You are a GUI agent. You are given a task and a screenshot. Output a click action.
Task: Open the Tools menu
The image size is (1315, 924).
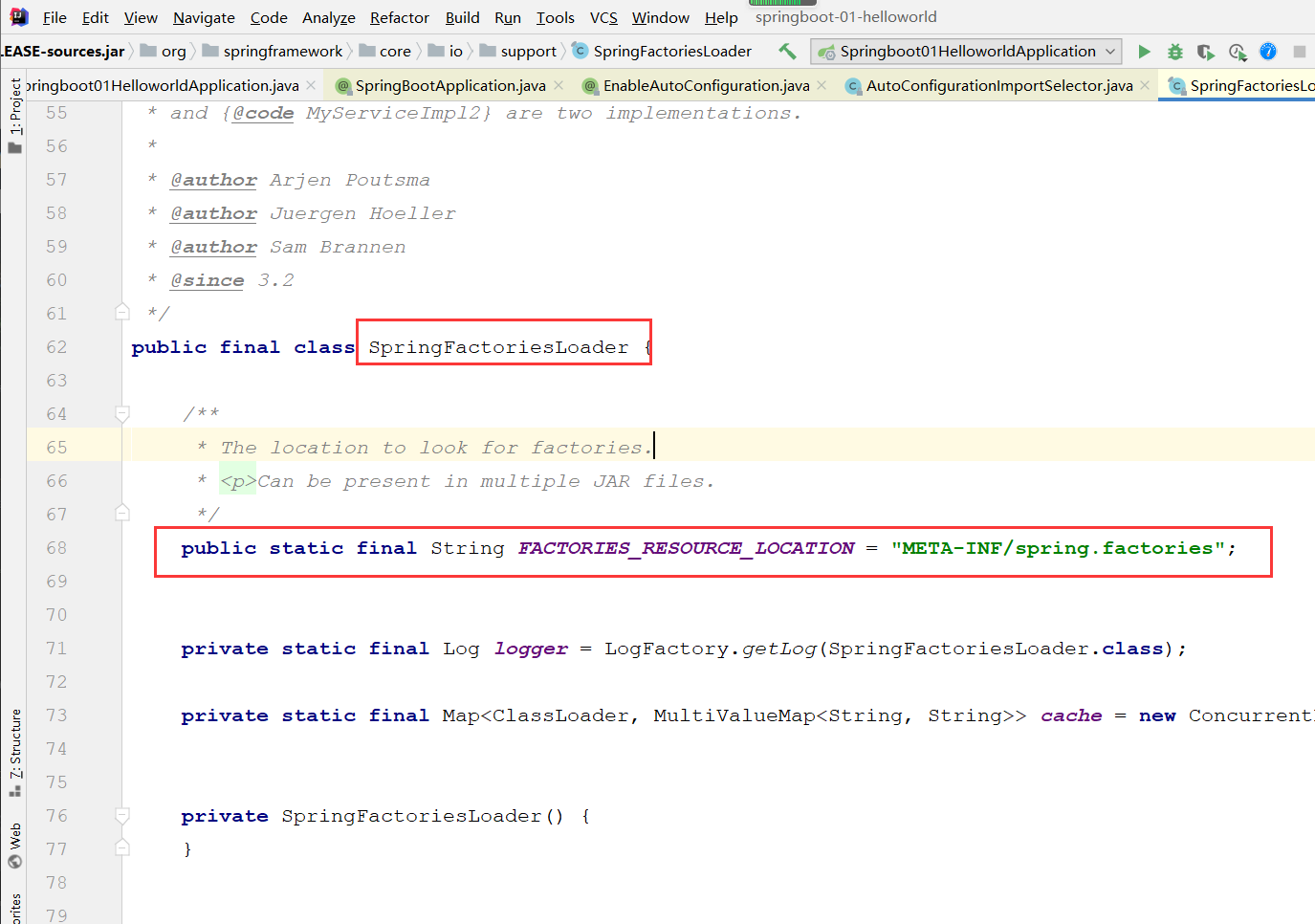click(x=555, y=17)
